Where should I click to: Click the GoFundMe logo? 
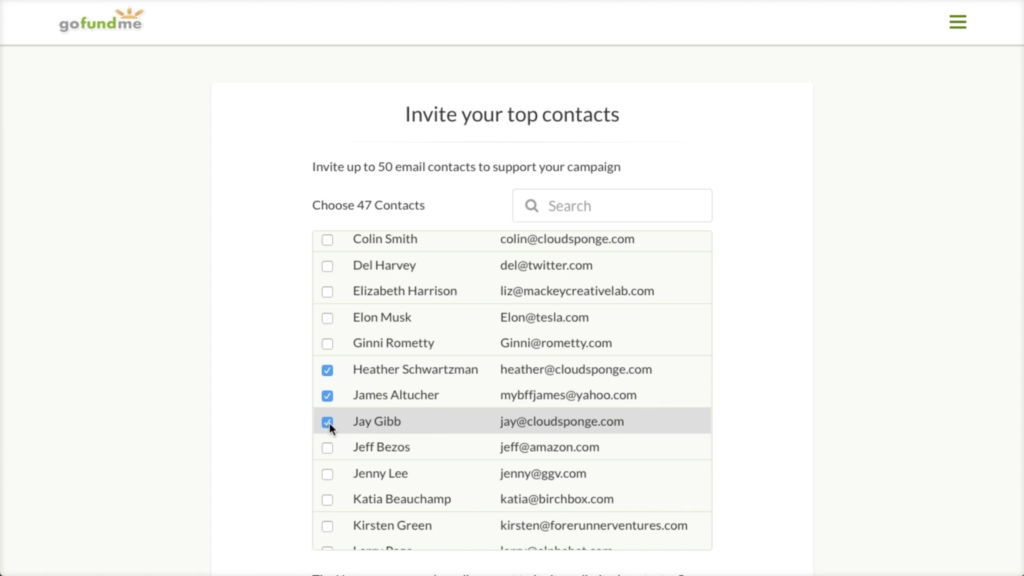(101, 20)
